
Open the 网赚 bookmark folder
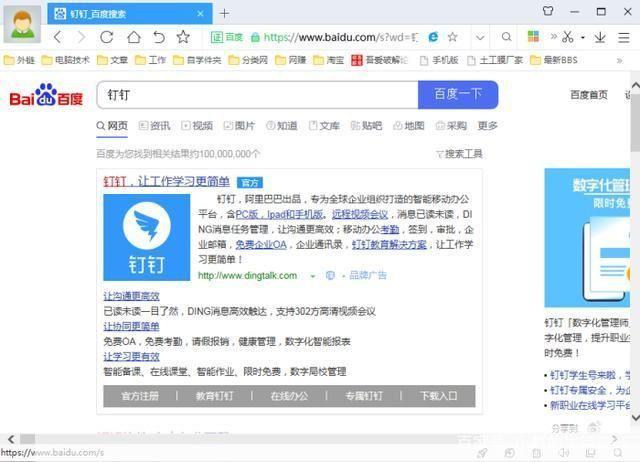click(x=291, y=60)
